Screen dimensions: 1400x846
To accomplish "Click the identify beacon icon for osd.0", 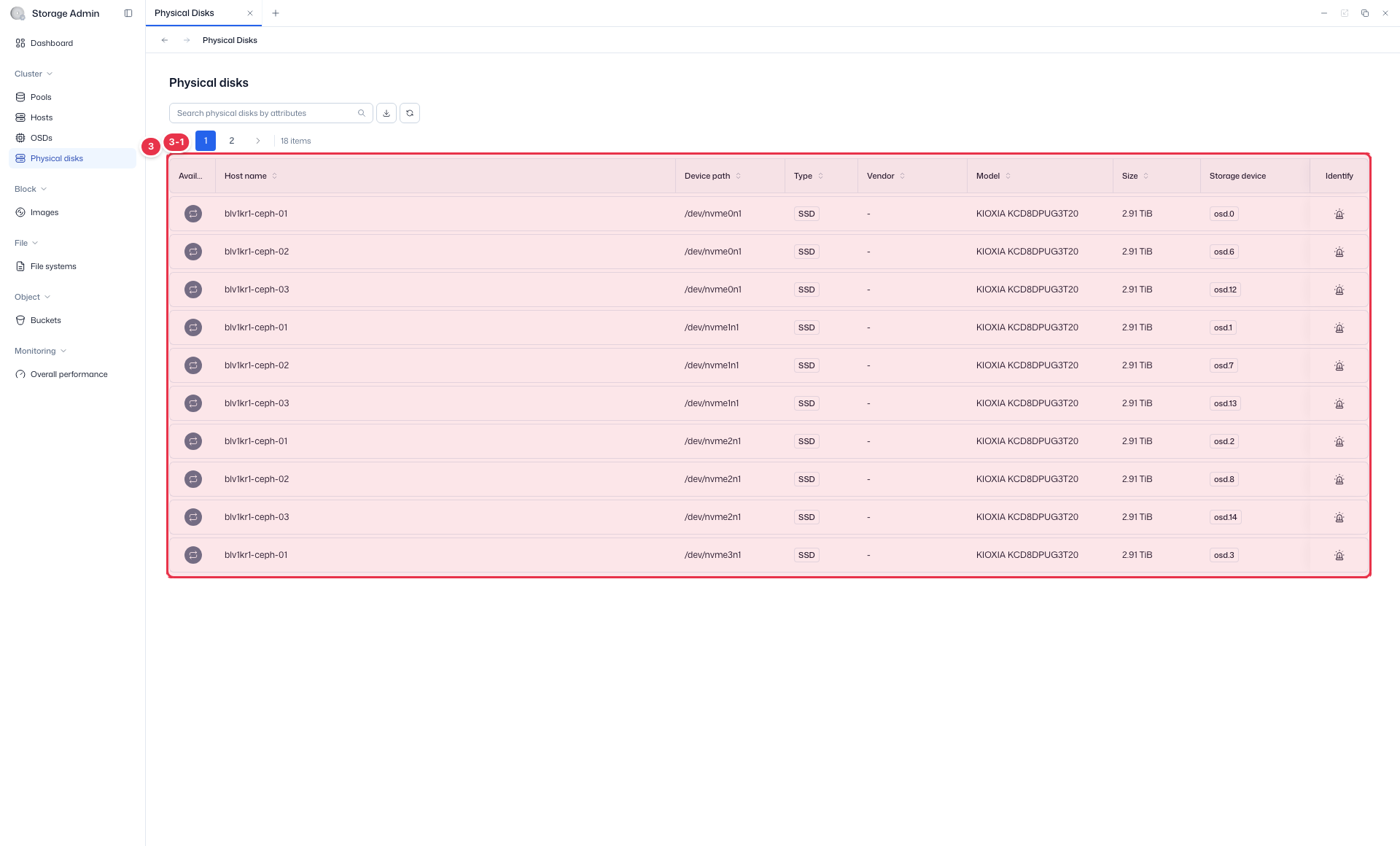I will point(1339,214).
